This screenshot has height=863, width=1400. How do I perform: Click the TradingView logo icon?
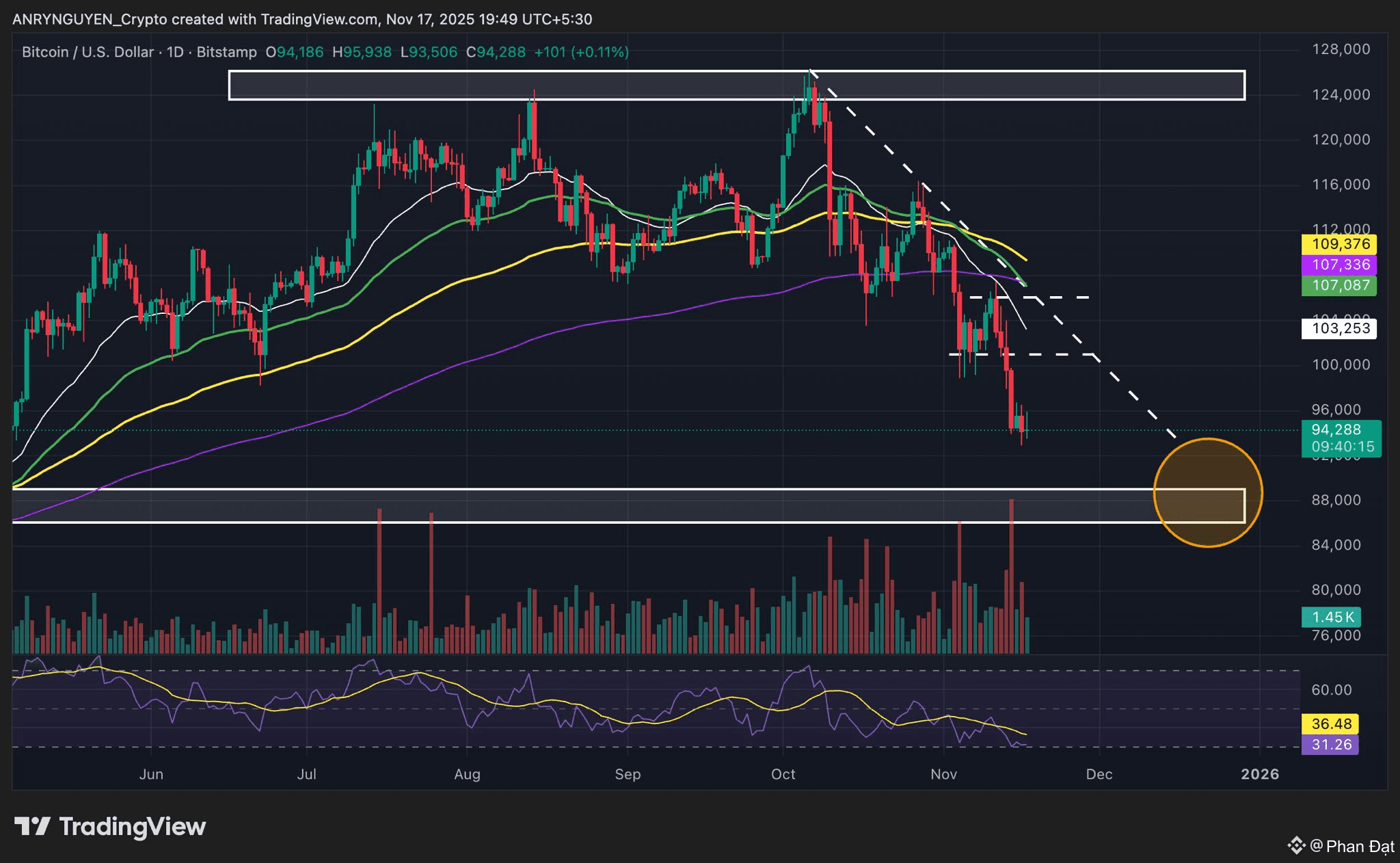(x=33, y=827)
